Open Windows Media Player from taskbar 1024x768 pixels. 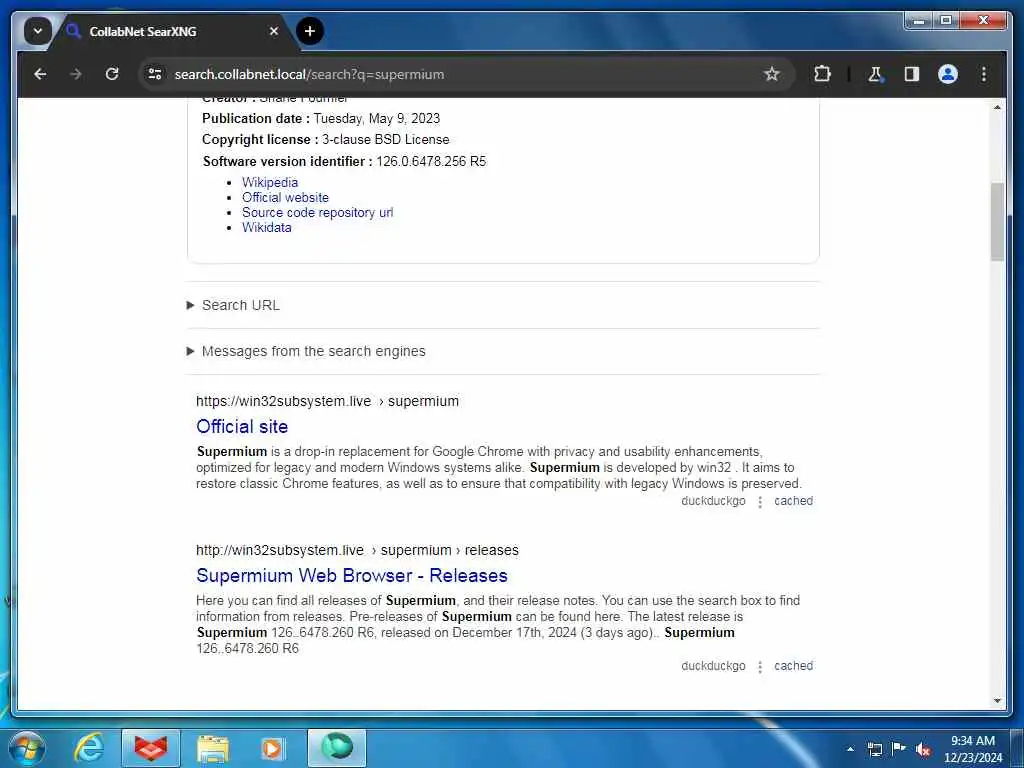click(x=272, y=748)
